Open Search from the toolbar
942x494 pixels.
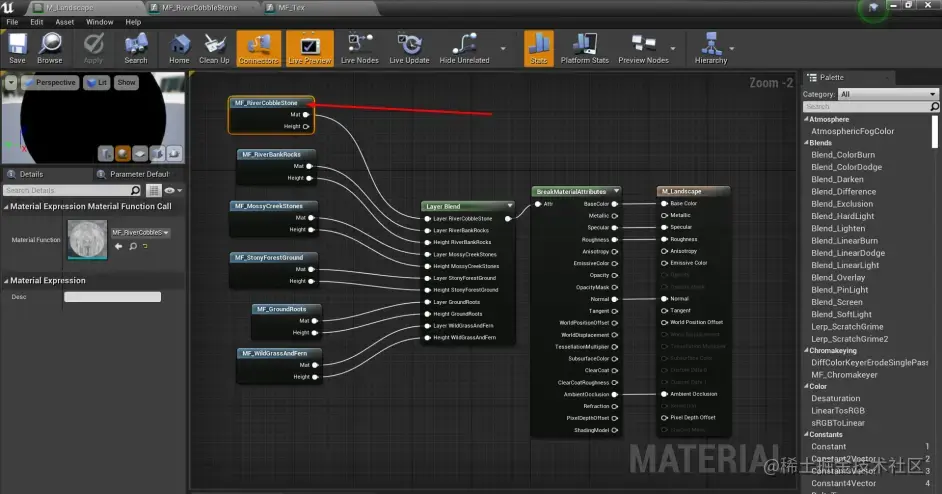click(136, 48)
